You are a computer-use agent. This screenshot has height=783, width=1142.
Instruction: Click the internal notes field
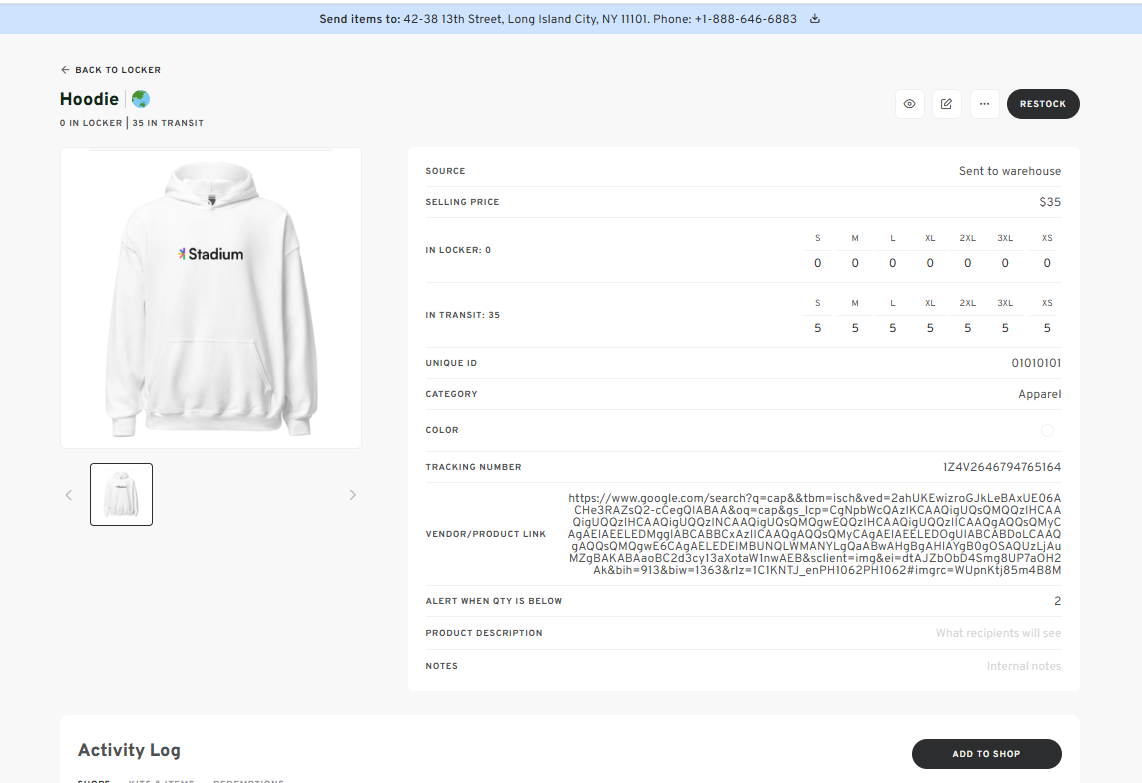1023,666
